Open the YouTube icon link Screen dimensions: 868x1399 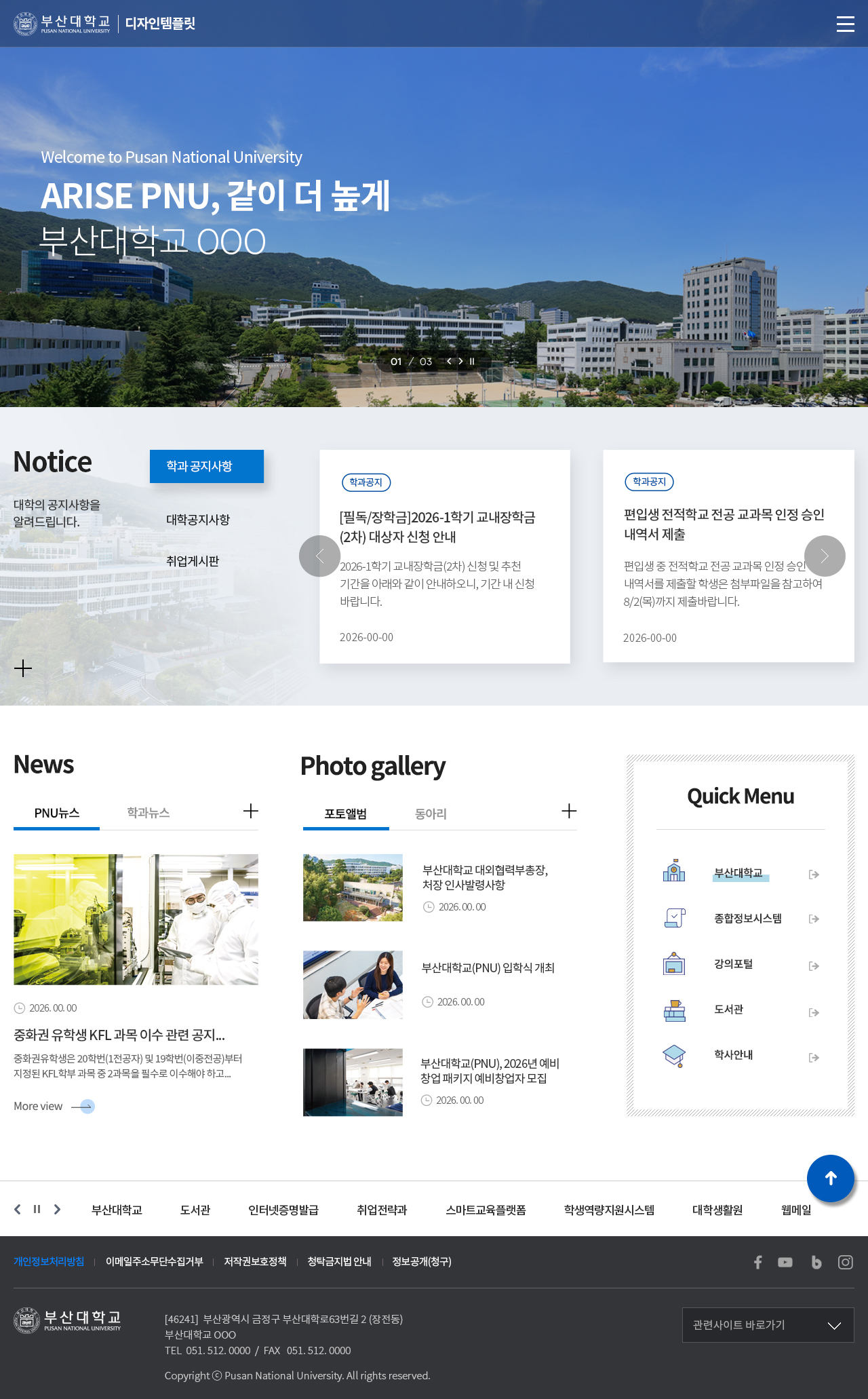click(785, 1262)
